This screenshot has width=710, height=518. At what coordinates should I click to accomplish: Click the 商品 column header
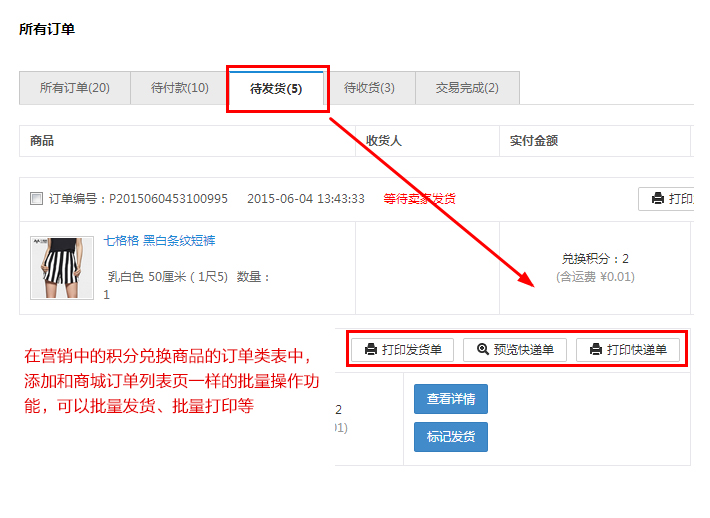42,141
